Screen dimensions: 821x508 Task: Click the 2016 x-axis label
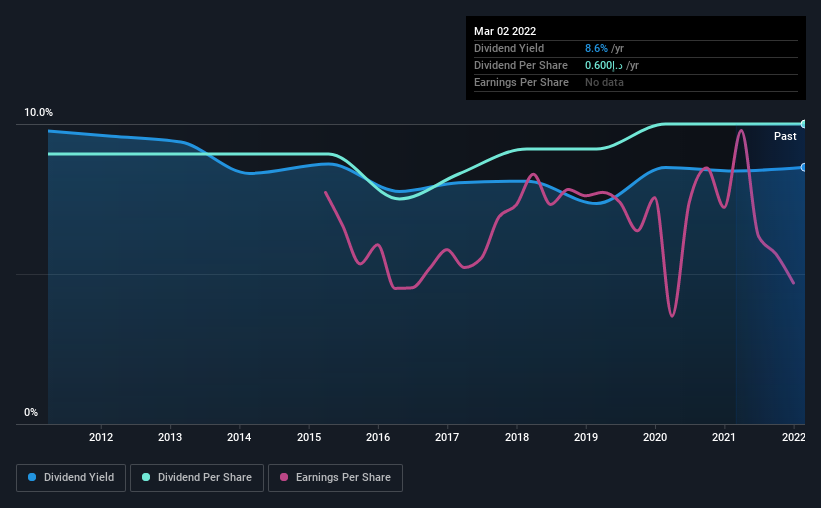tap(378, 437)
